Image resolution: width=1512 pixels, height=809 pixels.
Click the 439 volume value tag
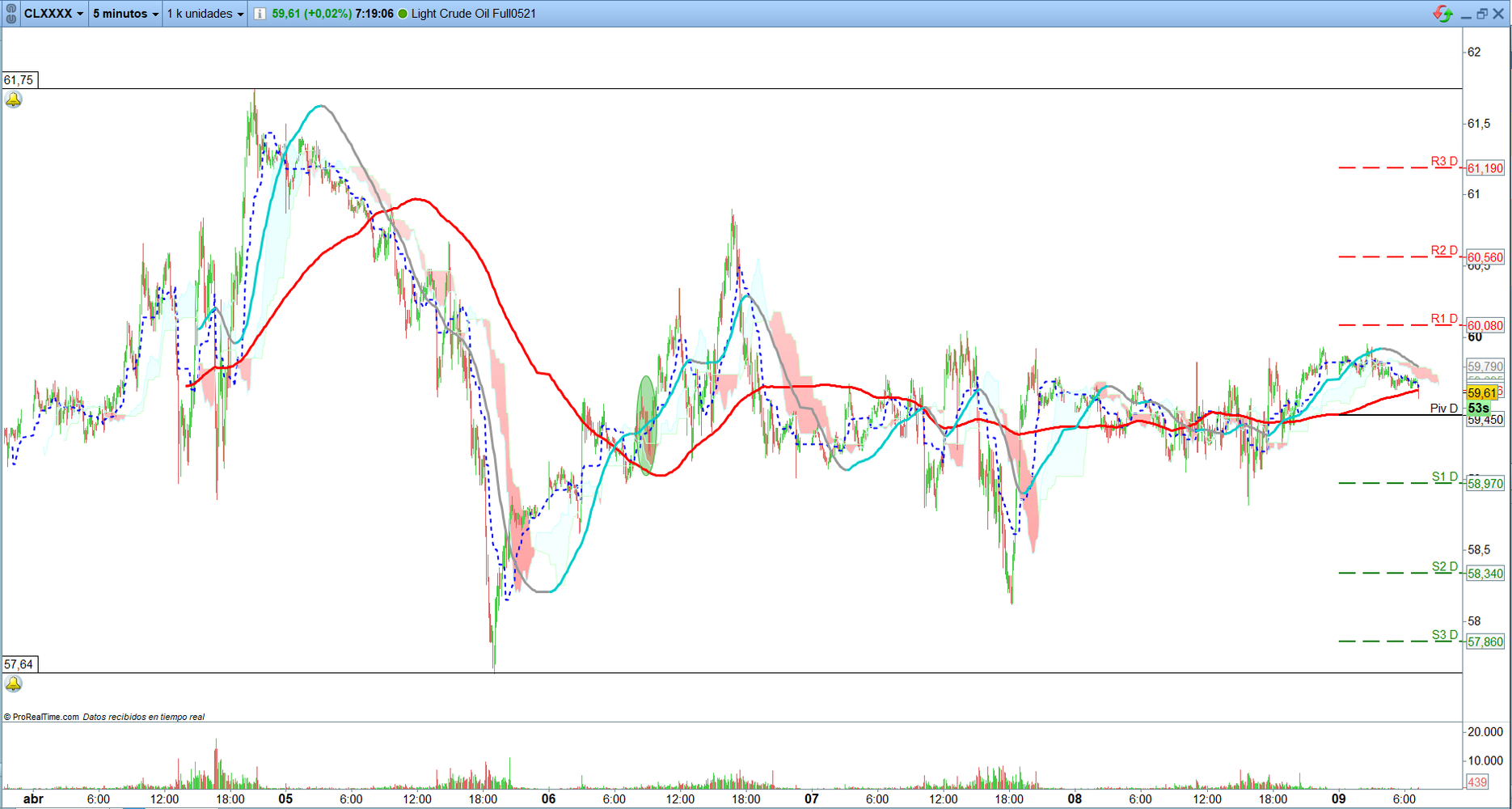point(1478,782)
